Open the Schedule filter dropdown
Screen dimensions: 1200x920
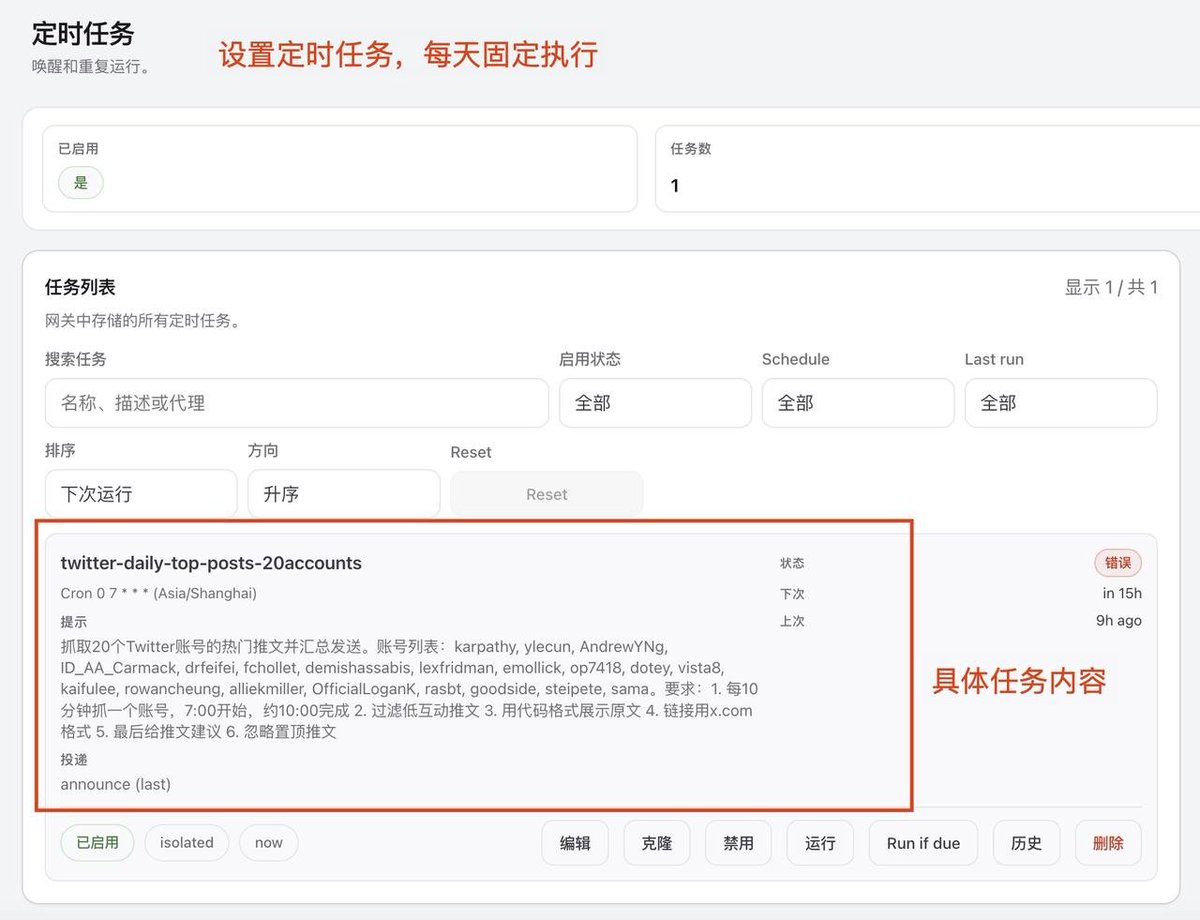click(x=857, y=402)
